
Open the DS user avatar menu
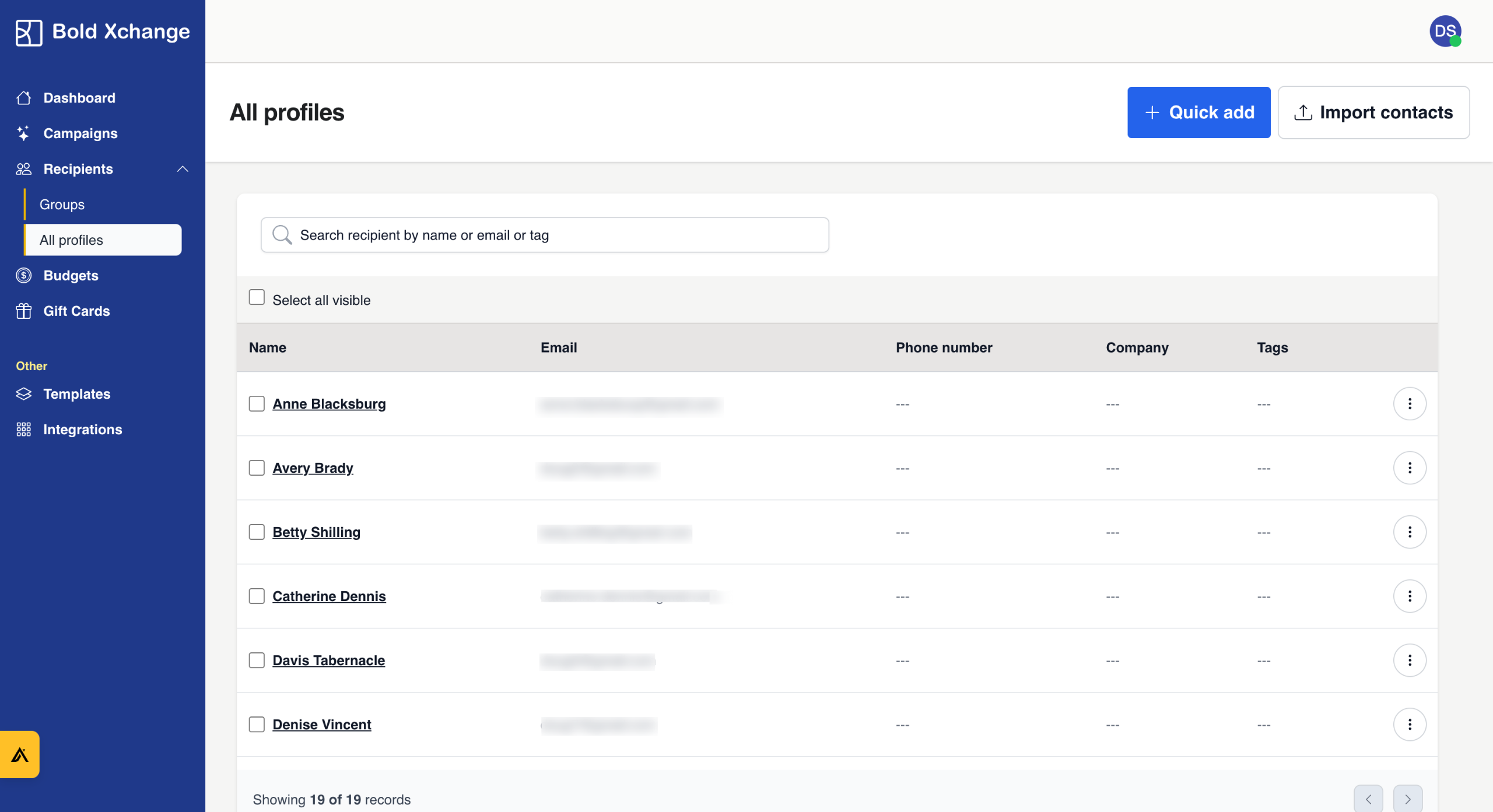(x=1445, y=31)
